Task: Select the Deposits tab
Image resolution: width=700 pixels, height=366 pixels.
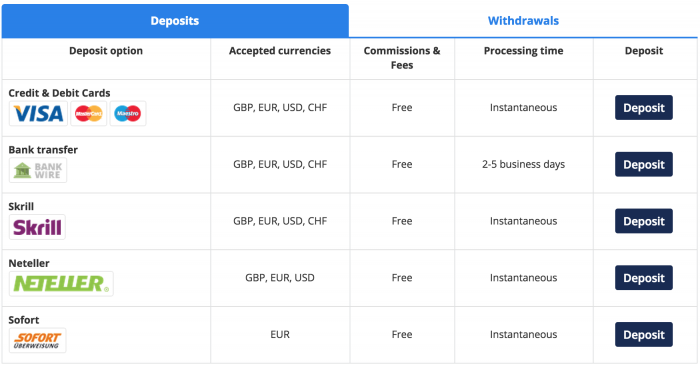Action: pyautogui.click(x=175, y=21)
